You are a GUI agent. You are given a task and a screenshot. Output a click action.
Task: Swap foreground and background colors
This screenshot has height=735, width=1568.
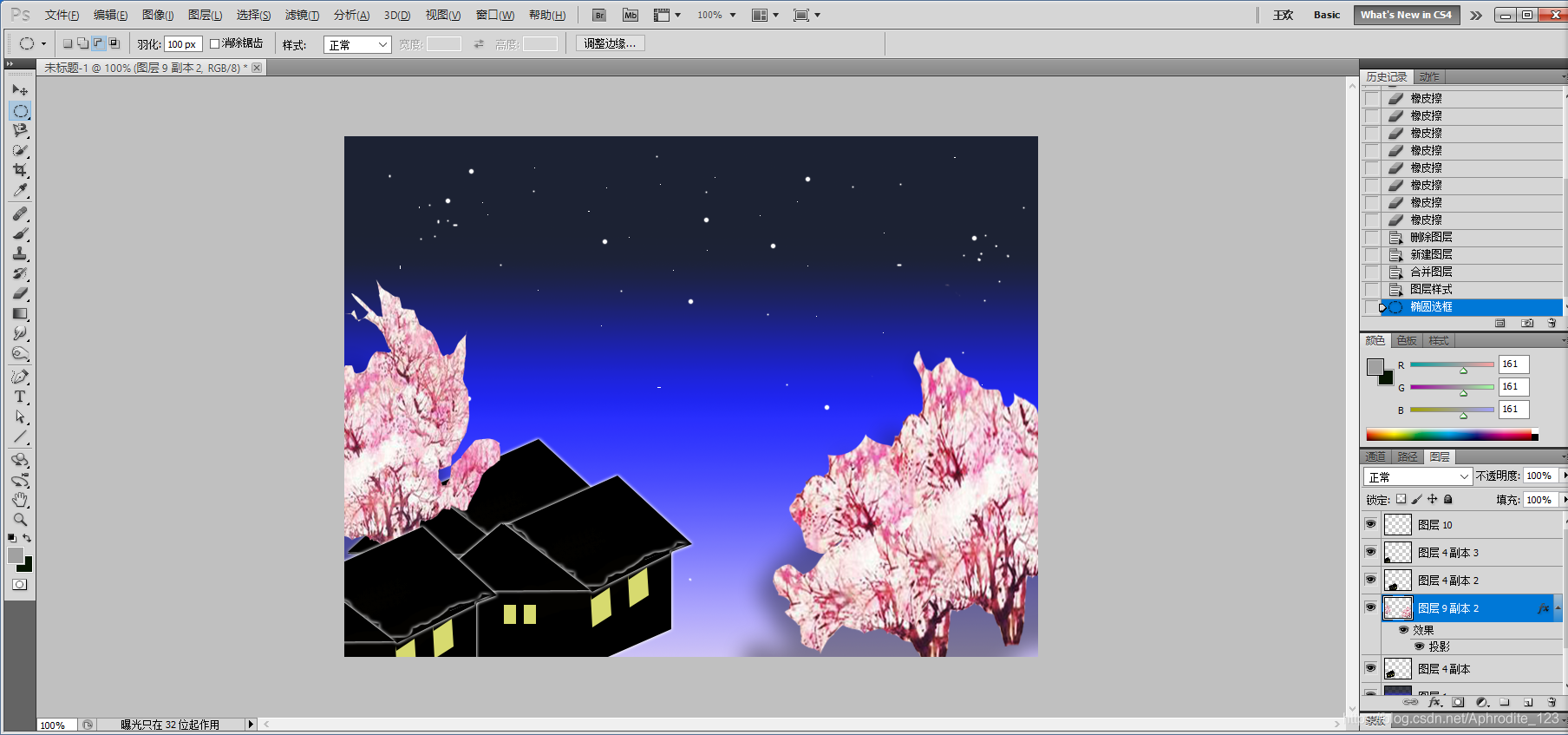coord(27,538)
